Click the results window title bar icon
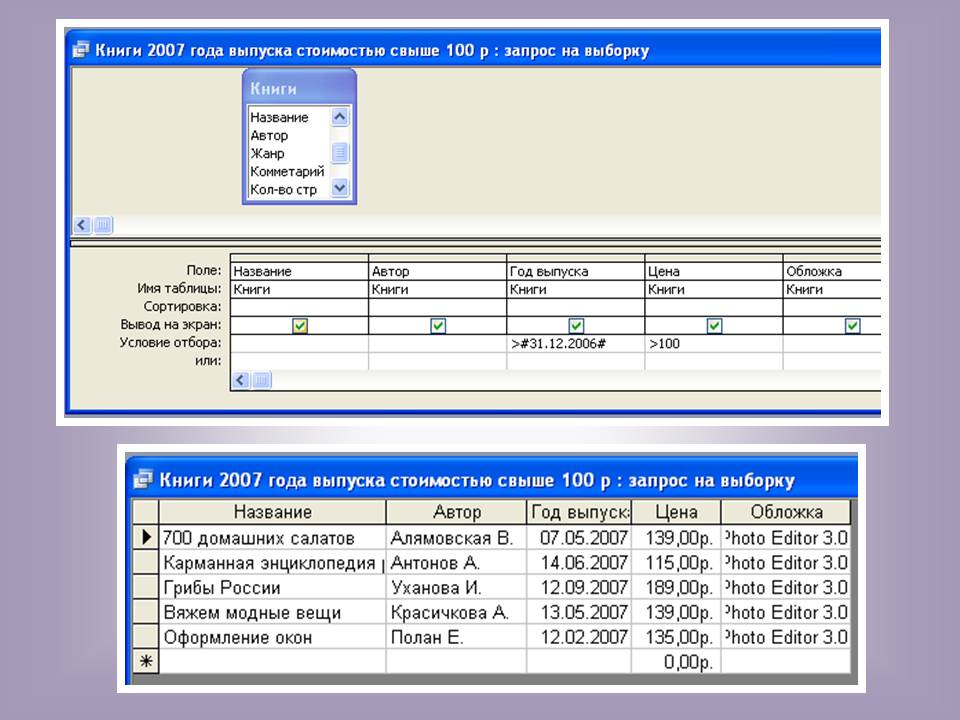Image resolution: width=960 pixels, height=720 pixels. (x=144, y=480)
